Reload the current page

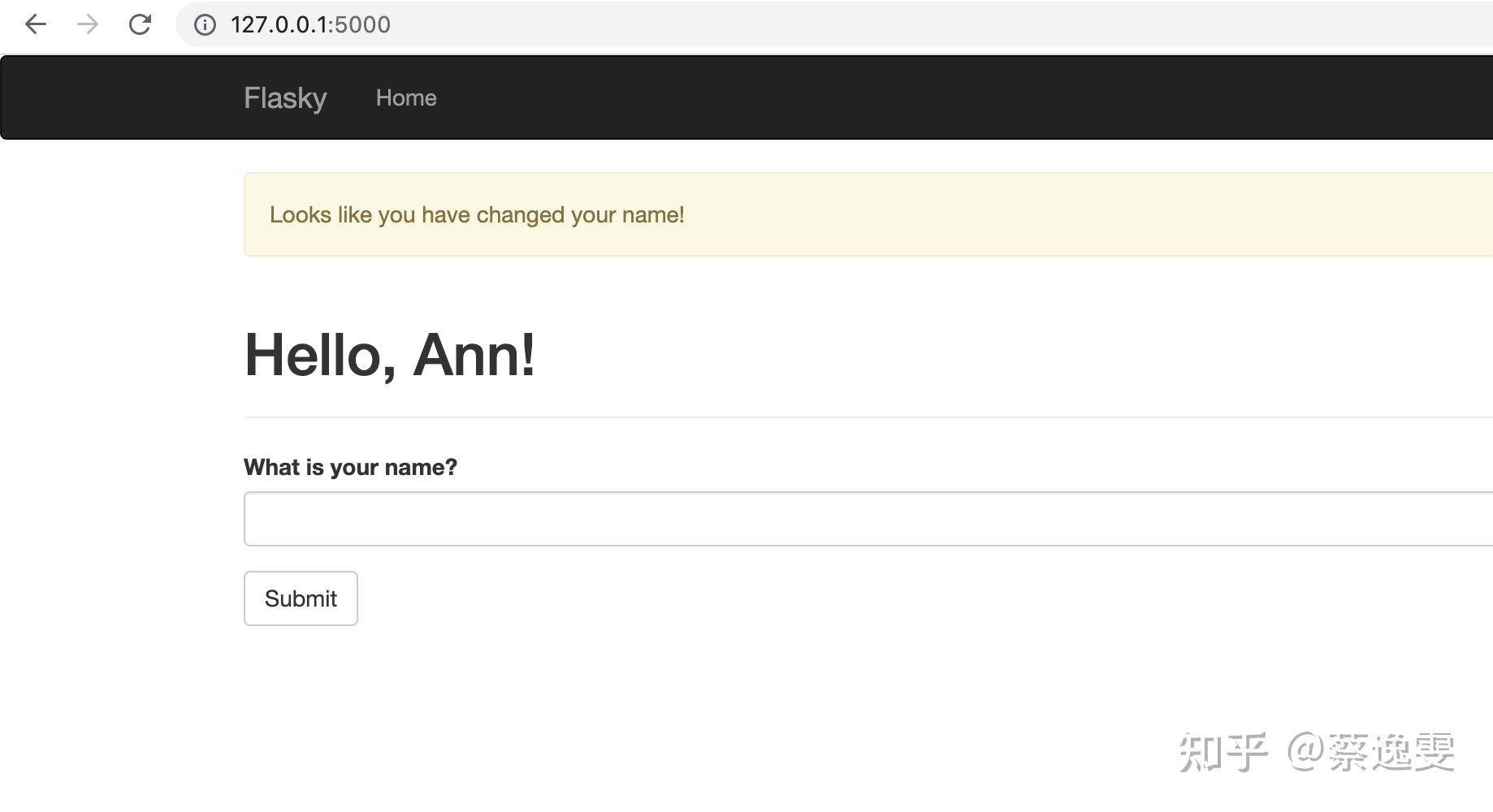pyautogui.click(x=140, y=24)
